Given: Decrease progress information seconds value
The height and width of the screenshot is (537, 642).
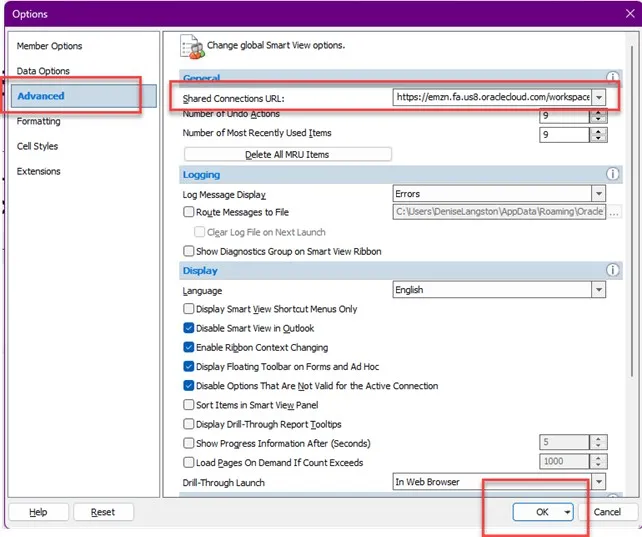Looking at the screenshot, I should pos(598,446).
